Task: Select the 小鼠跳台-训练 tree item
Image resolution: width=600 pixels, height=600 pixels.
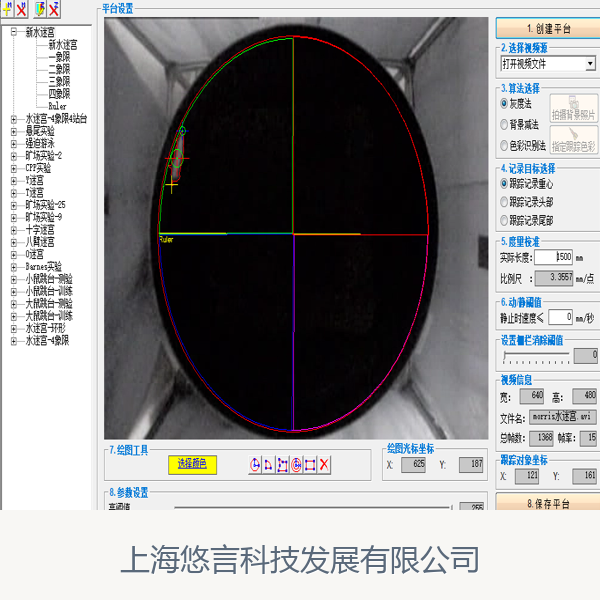Action: [x=49, y=291]
